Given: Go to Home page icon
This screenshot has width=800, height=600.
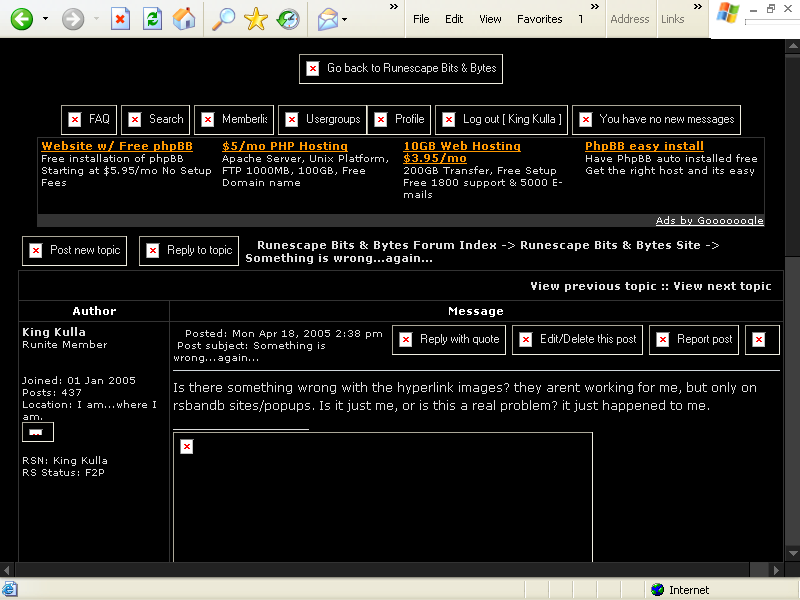Looking at the screenshot, I should point(184,19).
